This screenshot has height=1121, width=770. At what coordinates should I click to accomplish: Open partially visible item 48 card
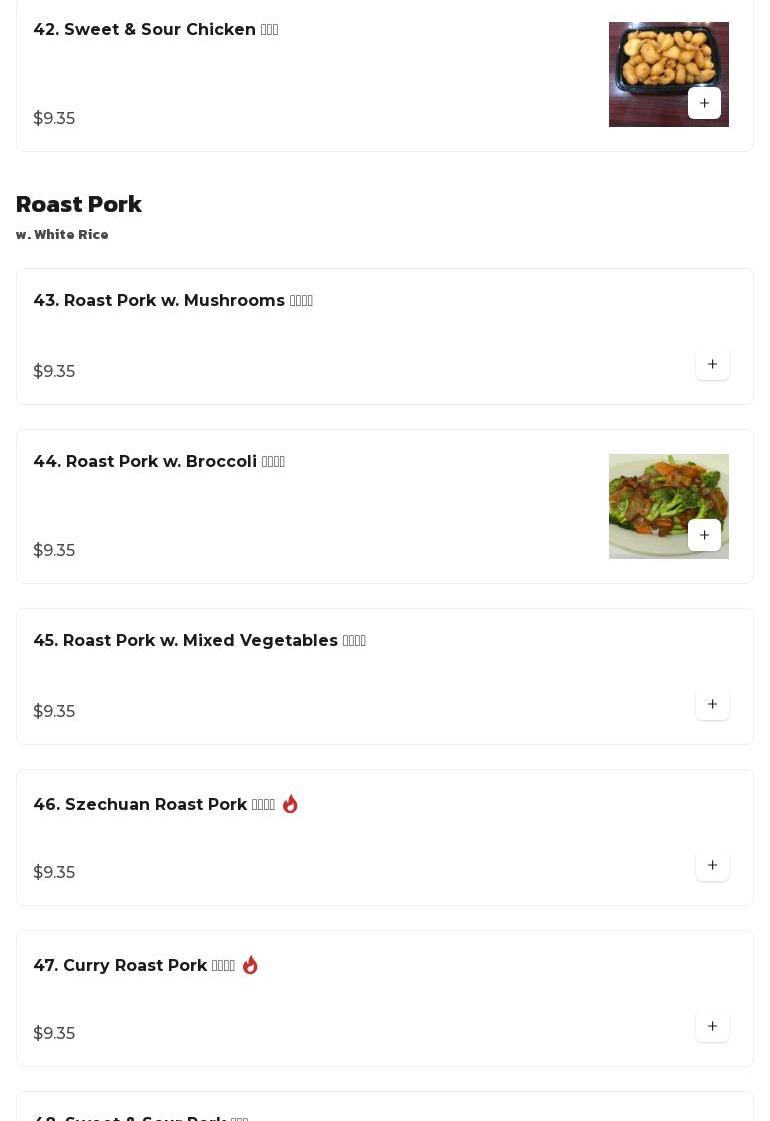tap(384, 1110)
